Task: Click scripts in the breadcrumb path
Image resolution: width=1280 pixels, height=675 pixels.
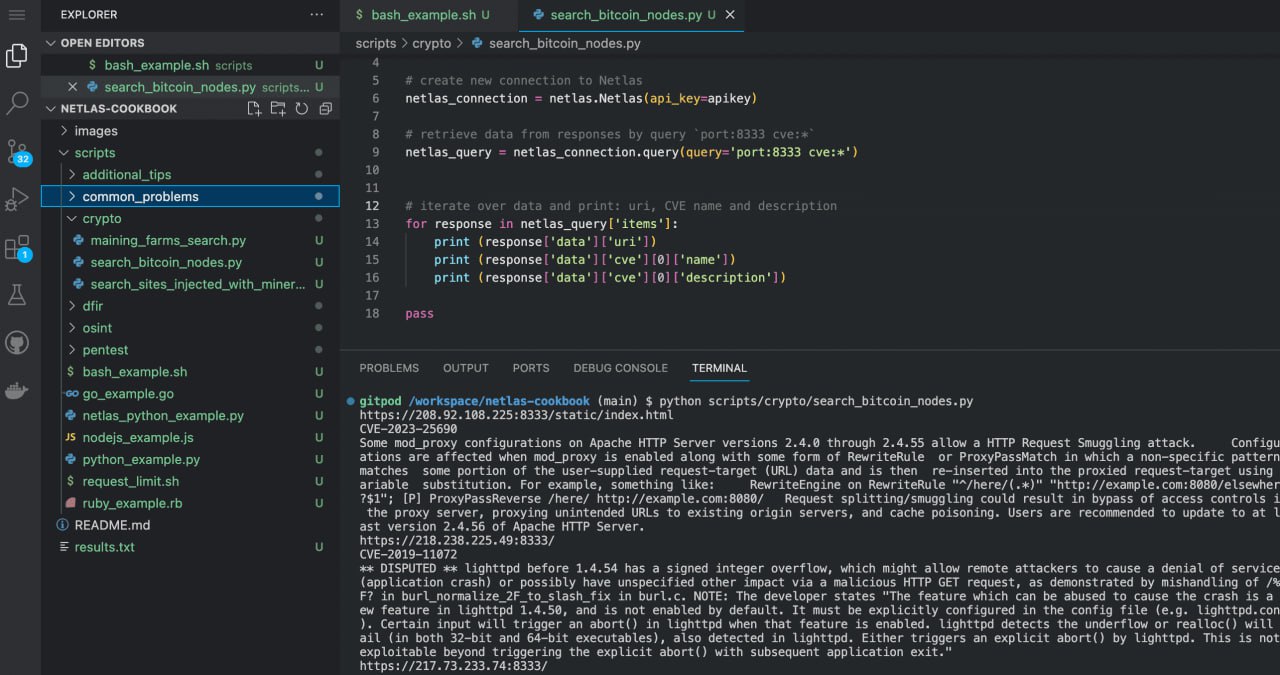Action: pyautogui.click(x=376, y=44)
